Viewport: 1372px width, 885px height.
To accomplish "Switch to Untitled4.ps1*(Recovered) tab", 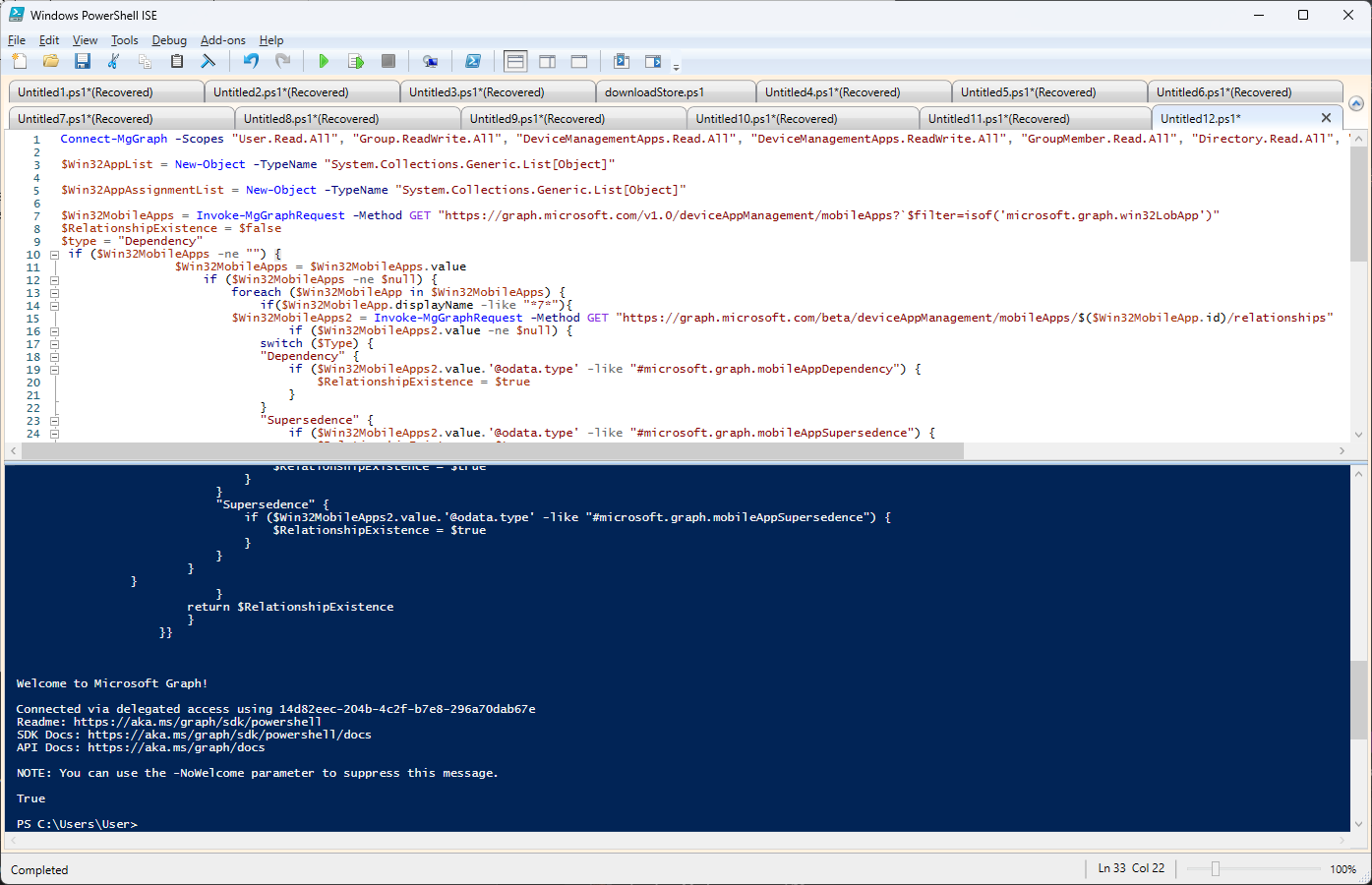I will 854,92.
